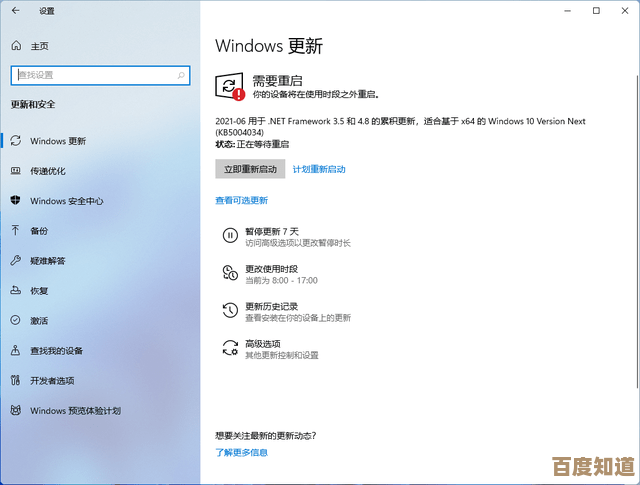
Task: Click 计划重新启动 link
Action: (x=319, y=169)
